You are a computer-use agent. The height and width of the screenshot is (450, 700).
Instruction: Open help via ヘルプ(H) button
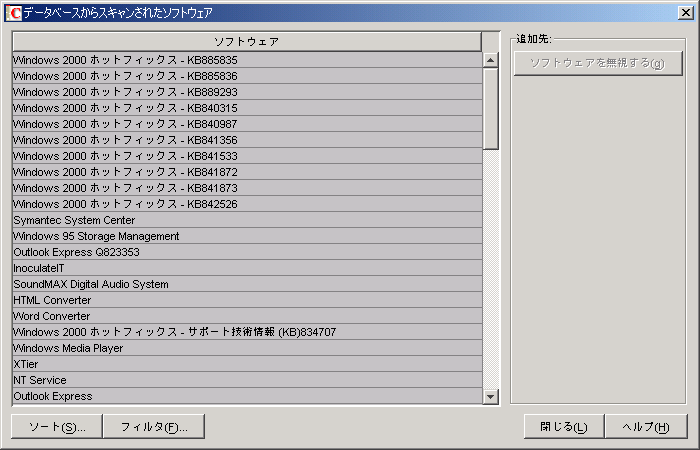point(646,426)
